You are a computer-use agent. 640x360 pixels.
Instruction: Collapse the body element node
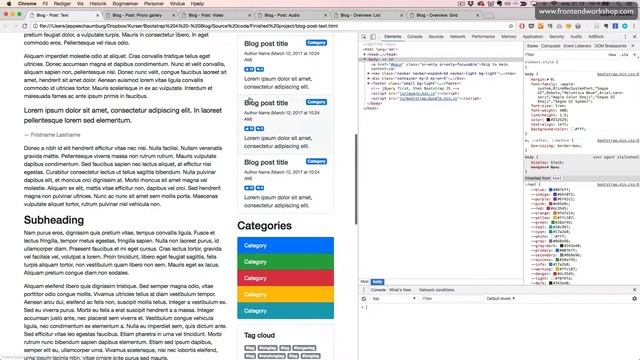pos(365,59)
